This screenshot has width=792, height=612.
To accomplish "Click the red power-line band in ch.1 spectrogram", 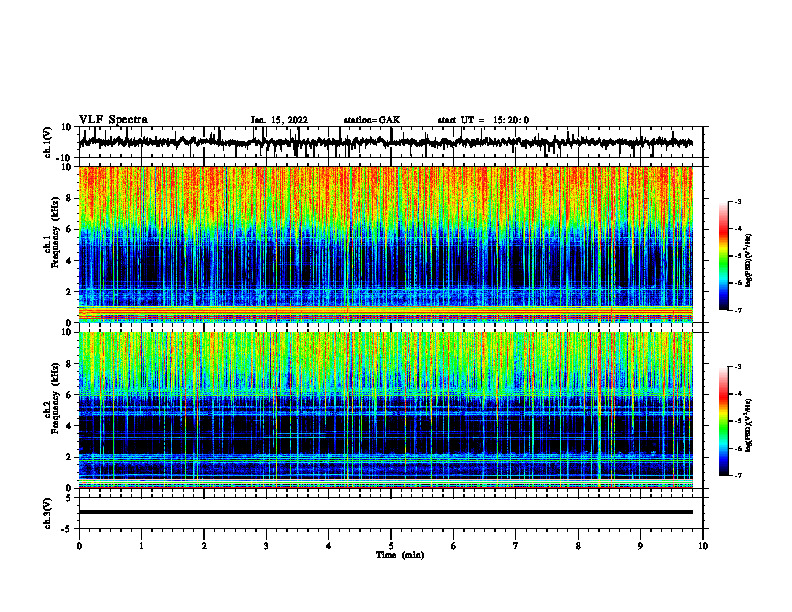I will [x=386, y=314].
